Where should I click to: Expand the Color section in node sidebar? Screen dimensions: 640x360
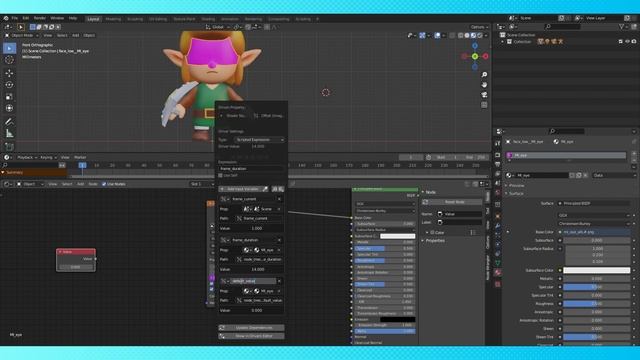[436, 232]
